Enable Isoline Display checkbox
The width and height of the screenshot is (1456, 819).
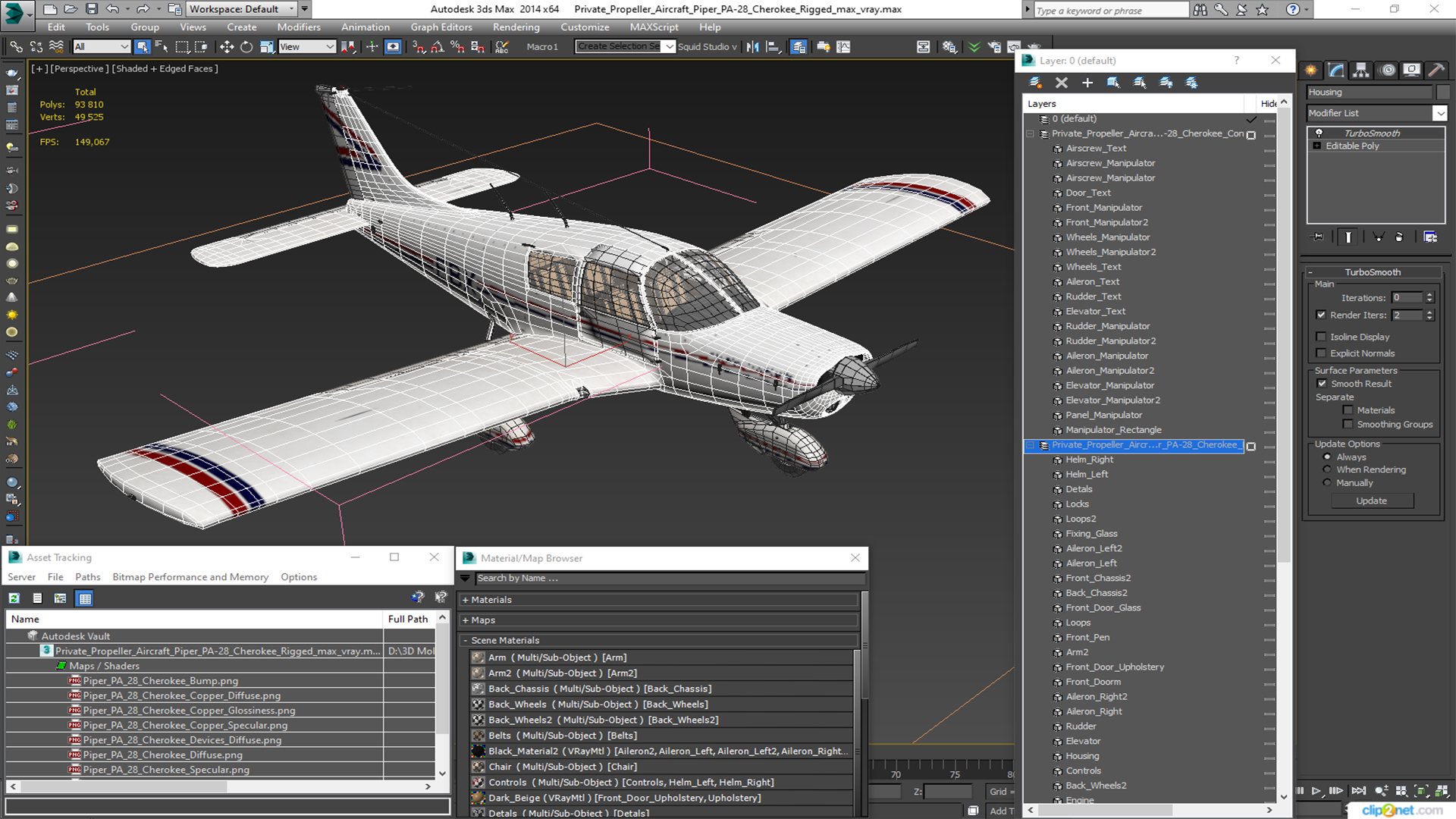tap(1321, 337)
